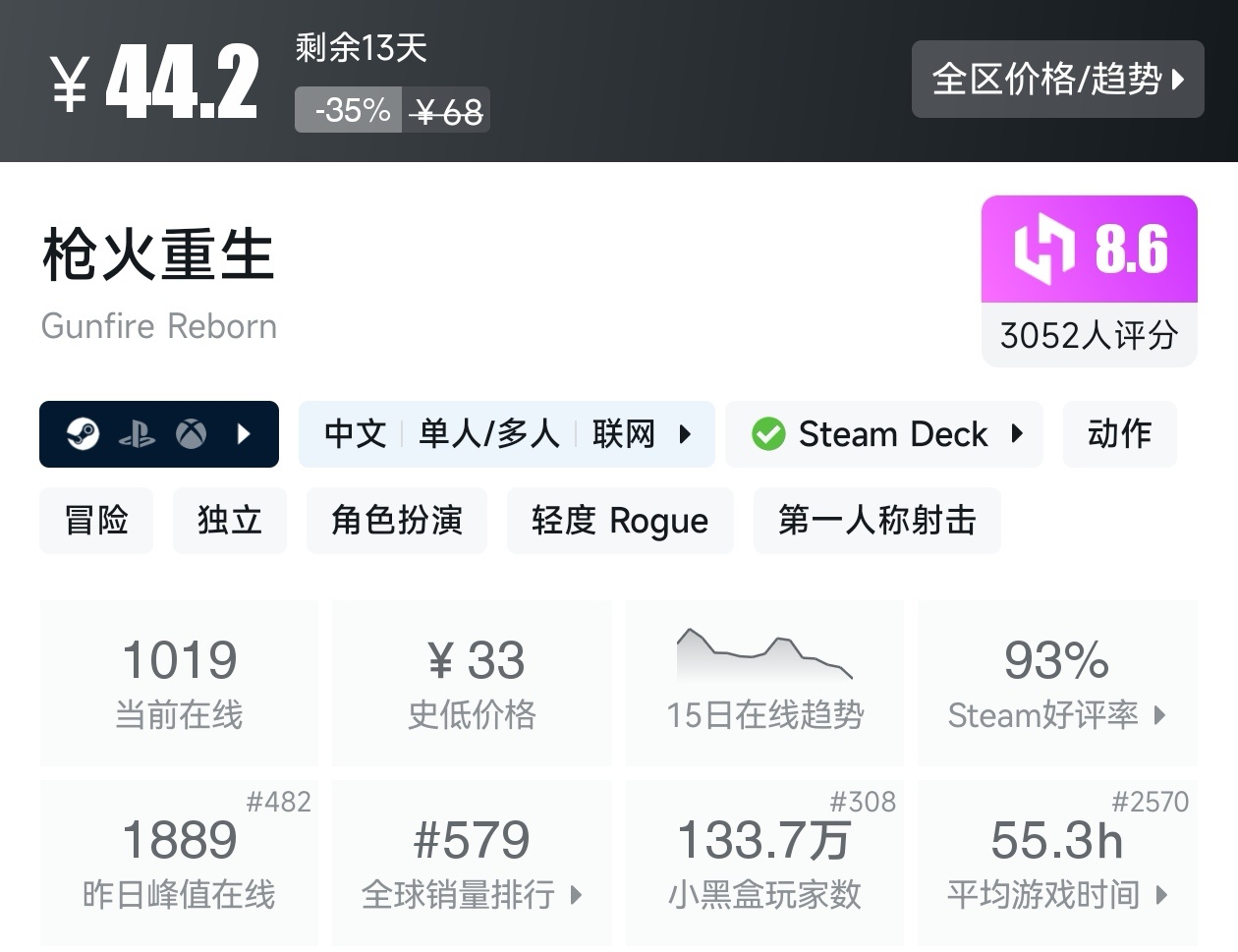Select the 轻度 Rogue tag

[x=620, y=520]
